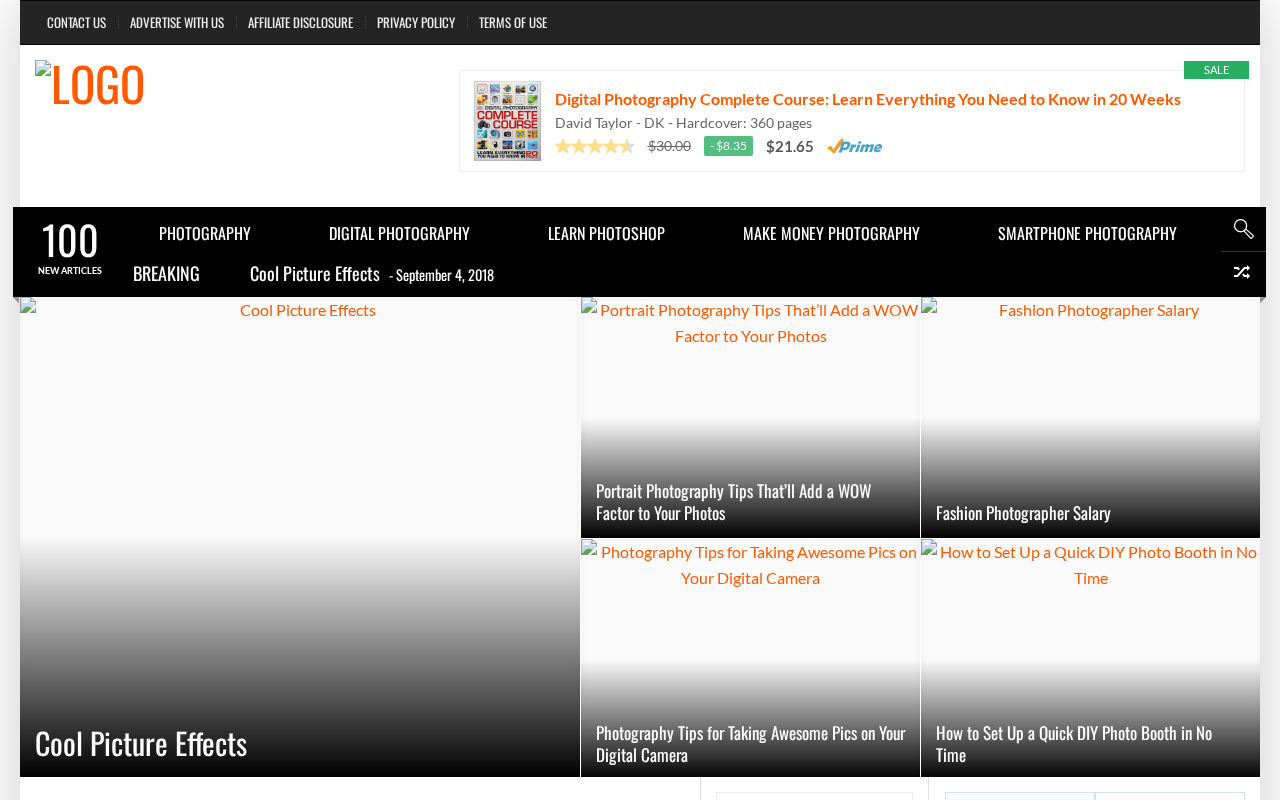1280x800 pixels.
Task: Open the Photography menu
Action: [205, 233]
